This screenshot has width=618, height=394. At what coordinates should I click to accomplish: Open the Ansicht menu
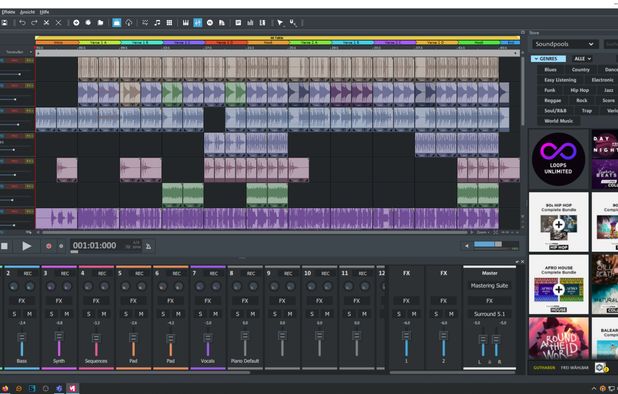click(x=27, y=12)
